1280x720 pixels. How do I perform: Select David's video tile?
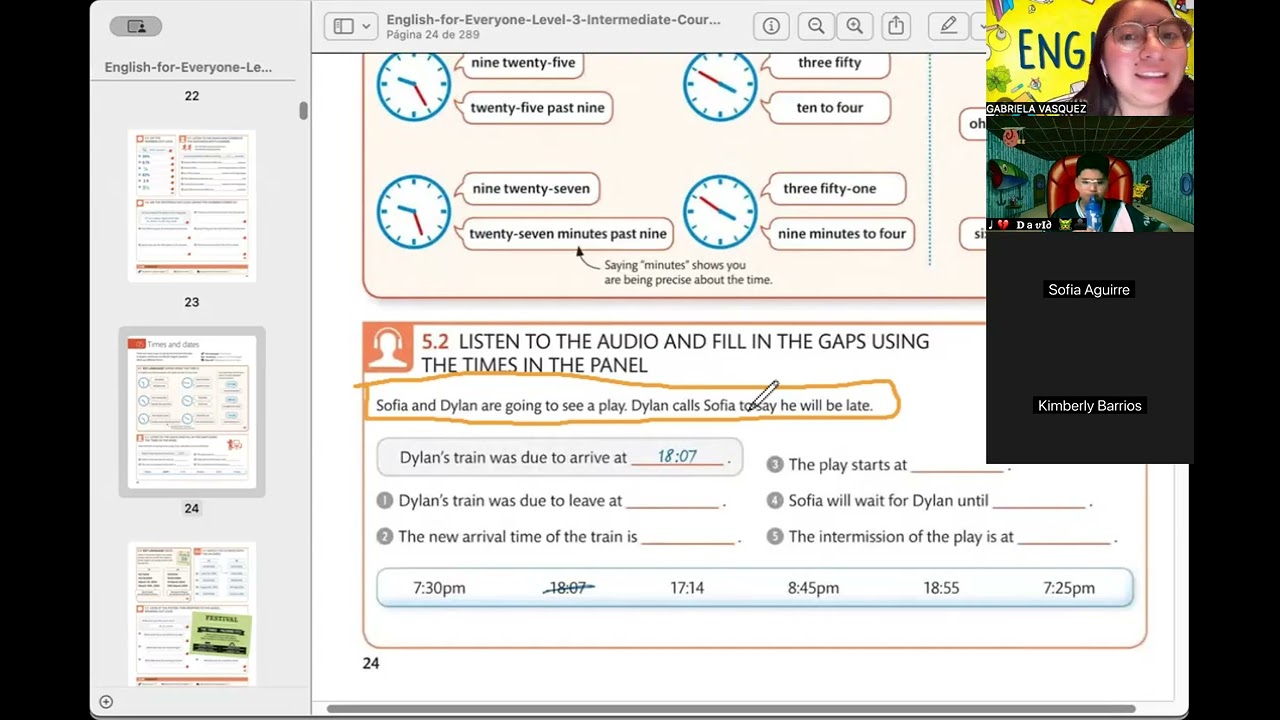point(1089,174)
